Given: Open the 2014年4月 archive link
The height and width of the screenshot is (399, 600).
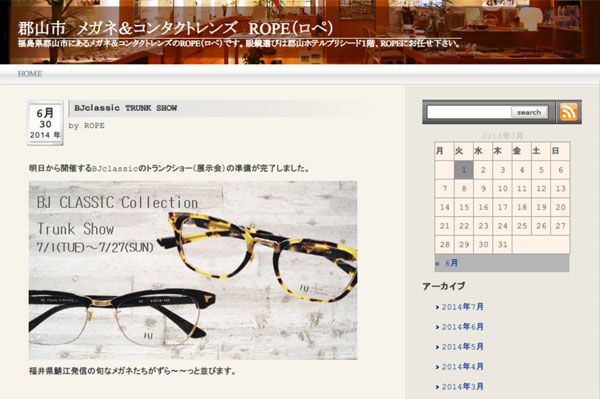Looking at the screenshot, I should click(x=463, y=366).
